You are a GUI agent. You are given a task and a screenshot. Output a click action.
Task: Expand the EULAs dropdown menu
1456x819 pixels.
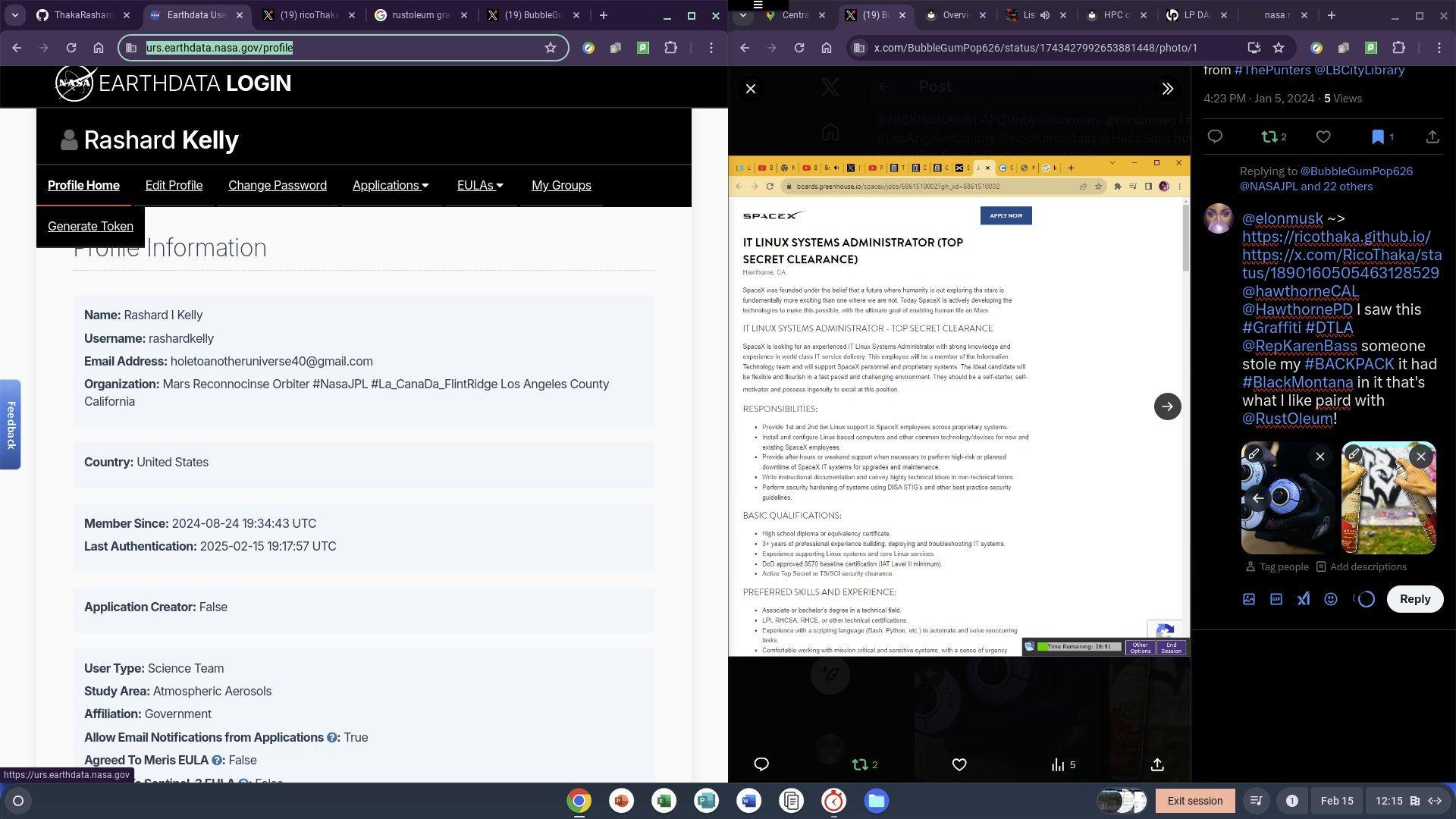pyautogui.click(x=480, y=186)
